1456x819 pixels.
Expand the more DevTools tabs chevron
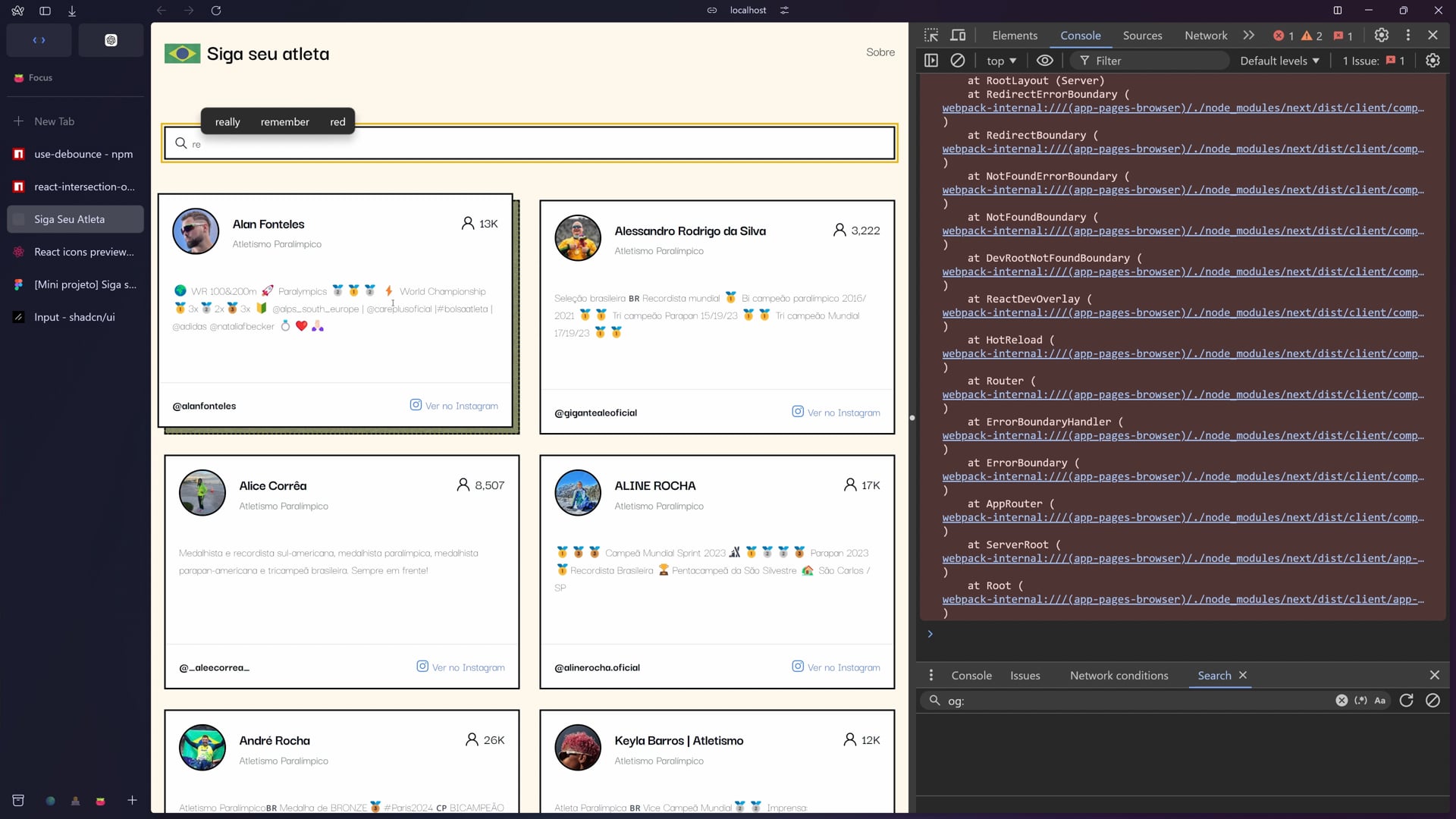(x=1249, y=35)
